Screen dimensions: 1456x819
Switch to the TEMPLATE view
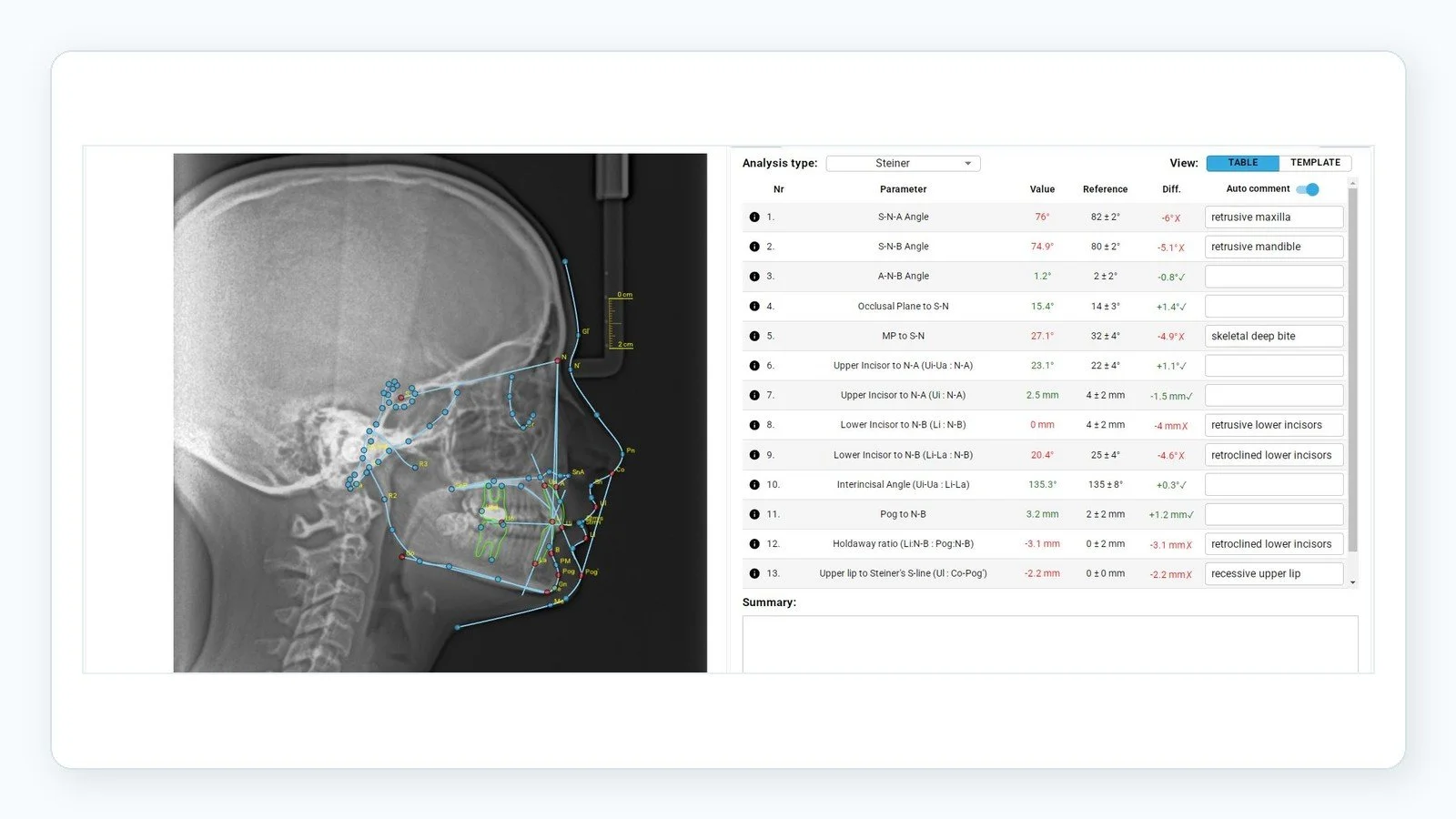click(x=1315, y=163)
